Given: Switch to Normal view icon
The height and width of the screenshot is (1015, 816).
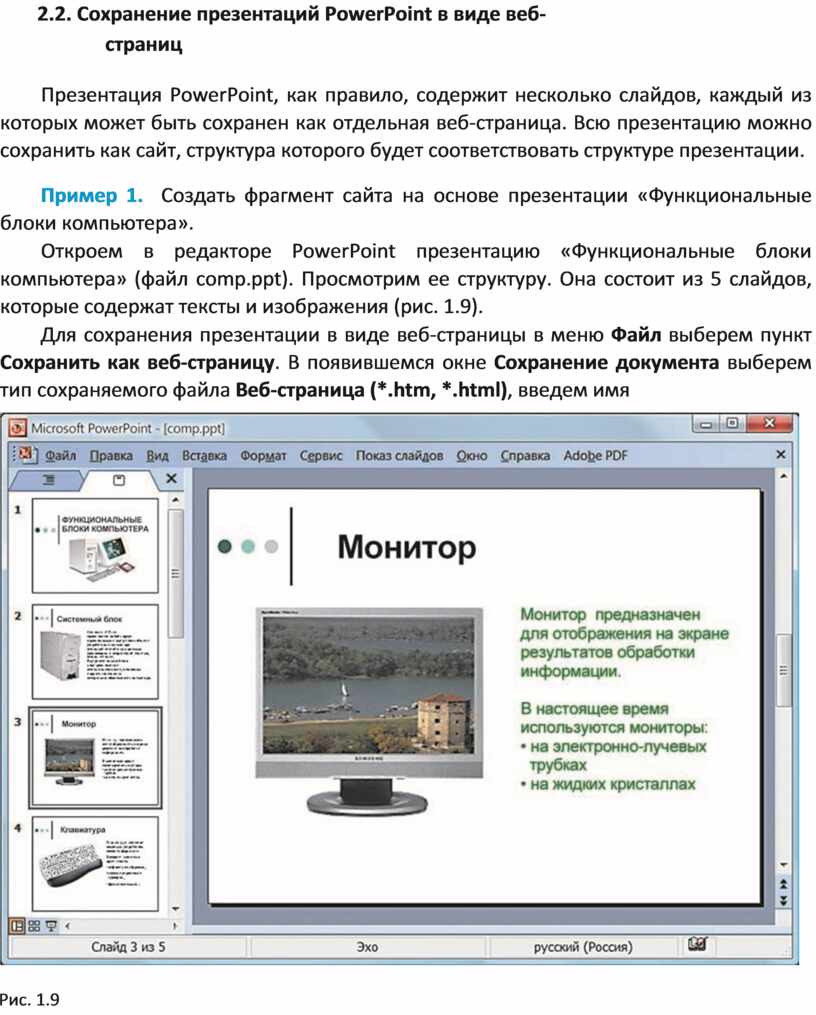Looking at the screenshot, I should pos(17,926).
